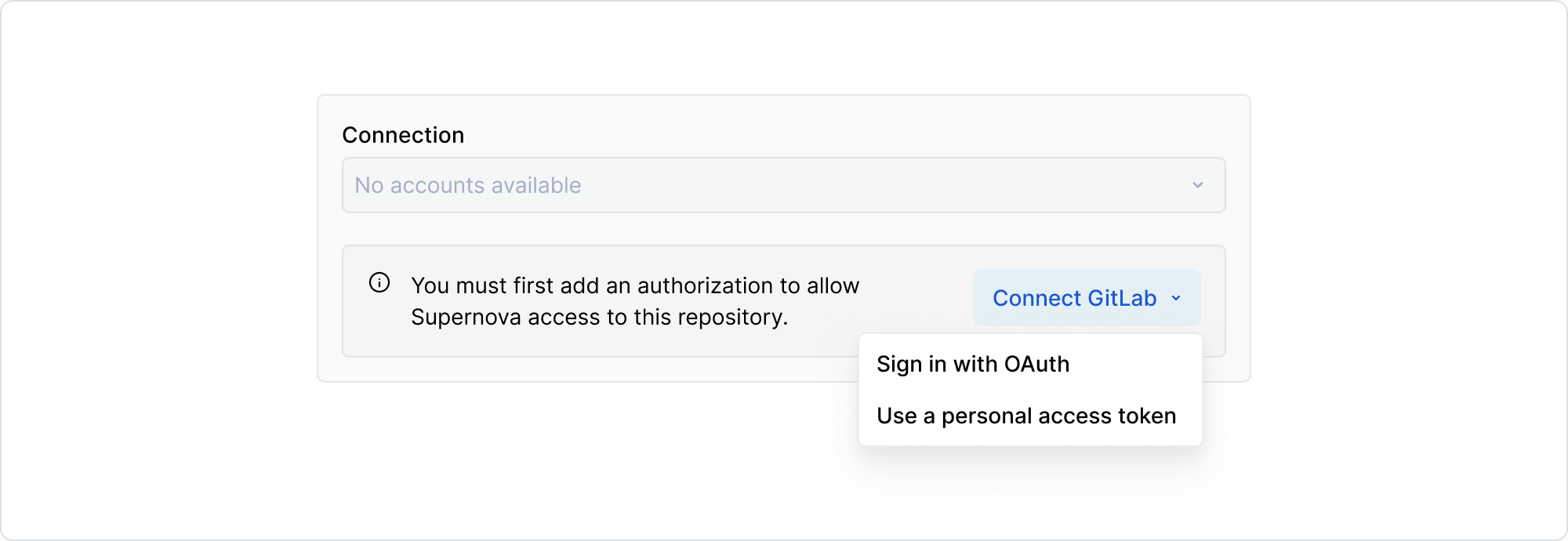Click the down arrow inside the Connection selector
This screenshot has height=541, width=1568.
coord(1197,185)
